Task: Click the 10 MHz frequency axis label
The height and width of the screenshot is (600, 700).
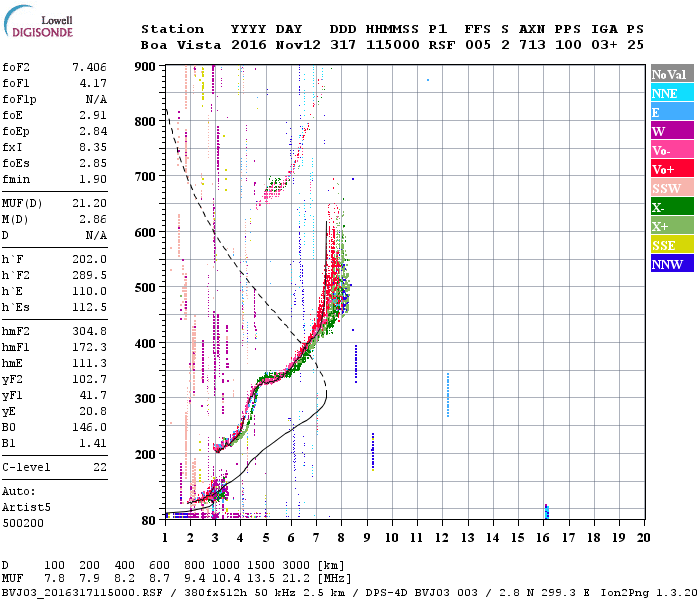Action: [x=392, y=538]
